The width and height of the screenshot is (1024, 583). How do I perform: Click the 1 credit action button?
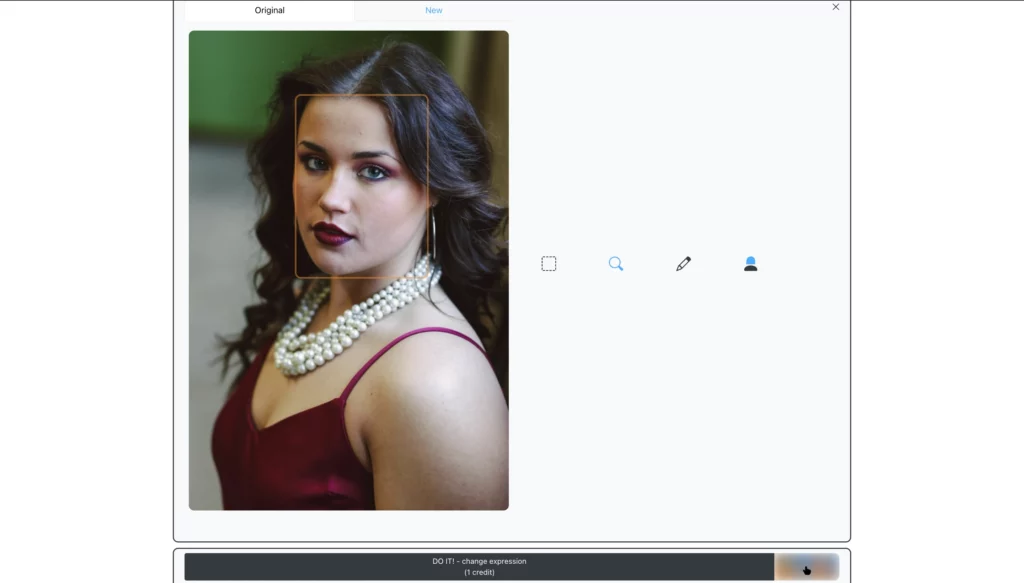coord(480,566)
